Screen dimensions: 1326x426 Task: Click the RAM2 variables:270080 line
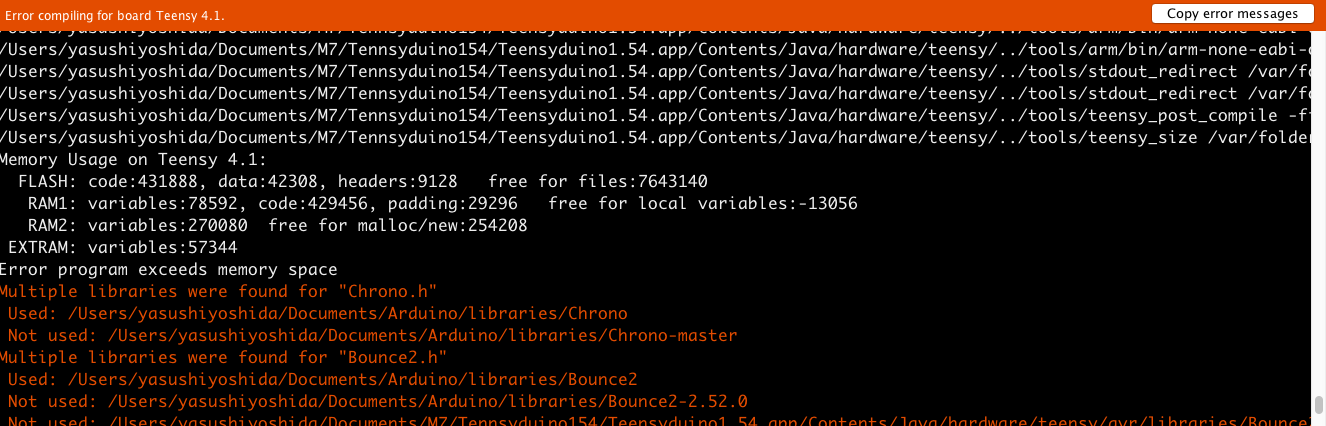(x=278, y=226)
